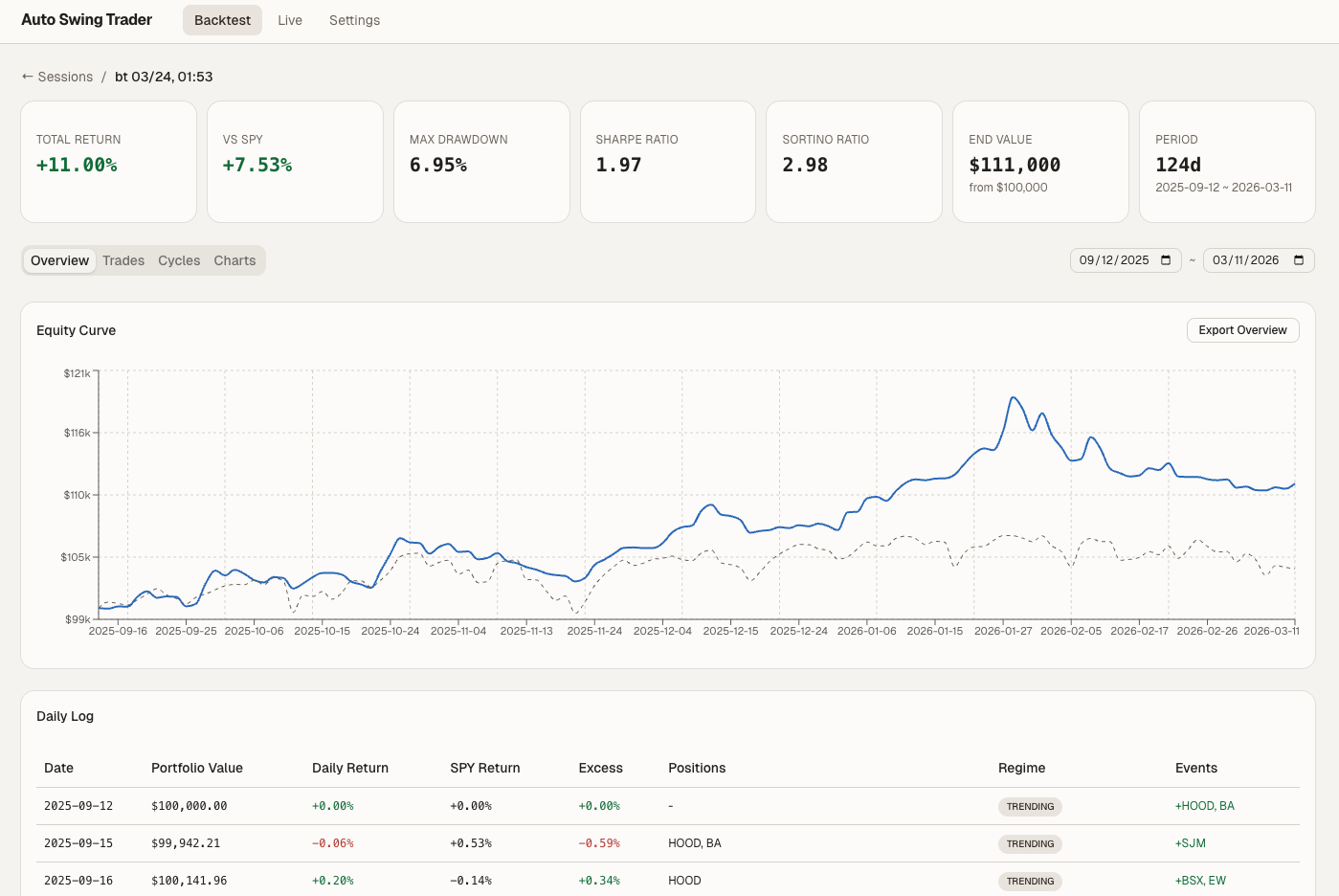Click the back arrow next to Sessions
Image resolution: width=1339 pixels, height=896 pixels.
(28, 77)
